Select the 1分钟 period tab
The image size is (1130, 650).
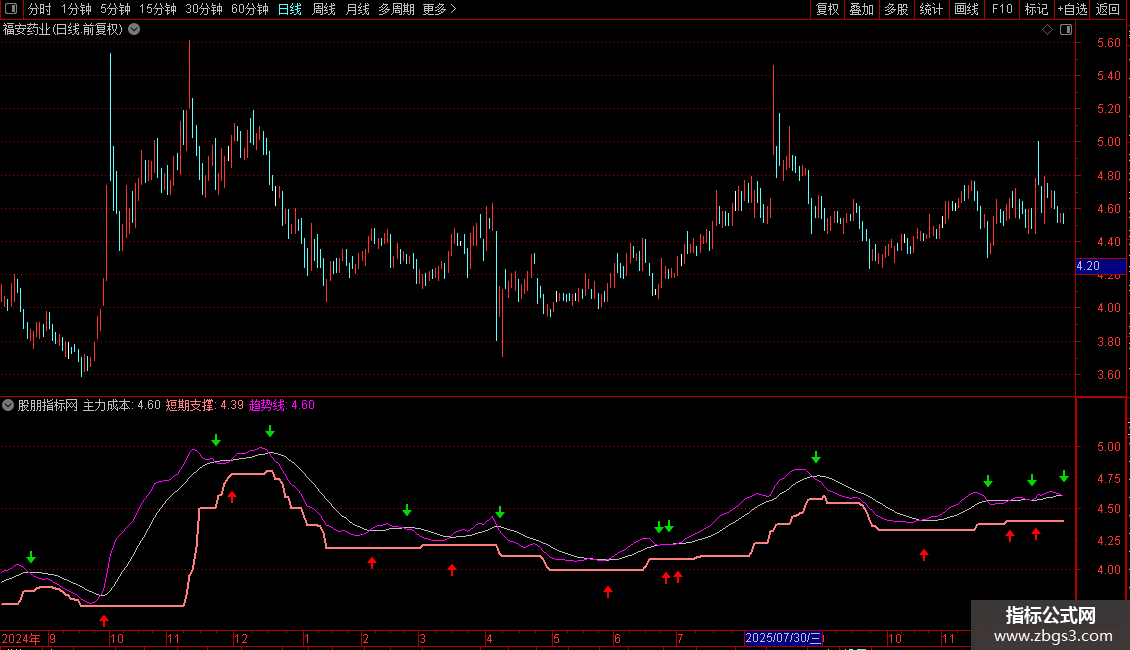(x=76, y=9)
